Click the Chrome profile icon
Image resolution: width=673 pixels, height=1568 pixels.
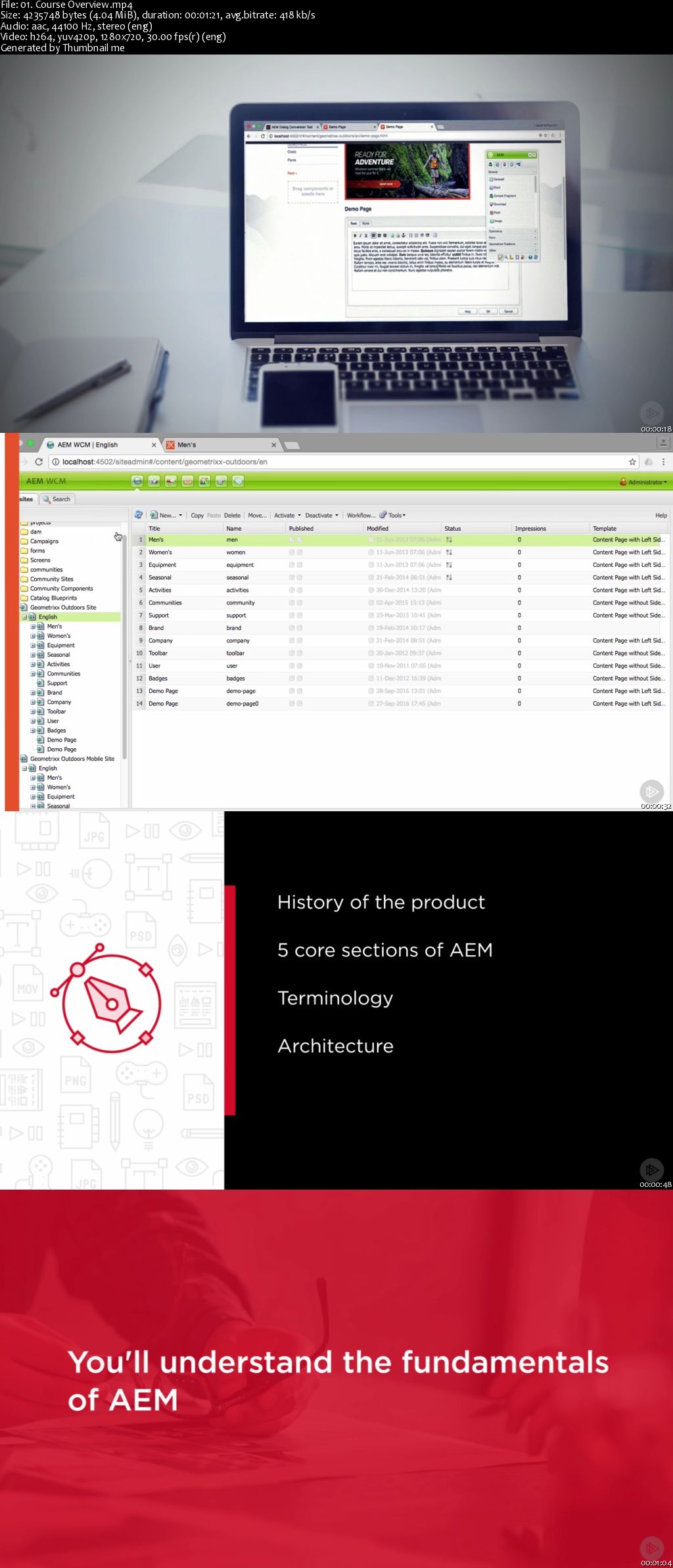click(663, 443)
